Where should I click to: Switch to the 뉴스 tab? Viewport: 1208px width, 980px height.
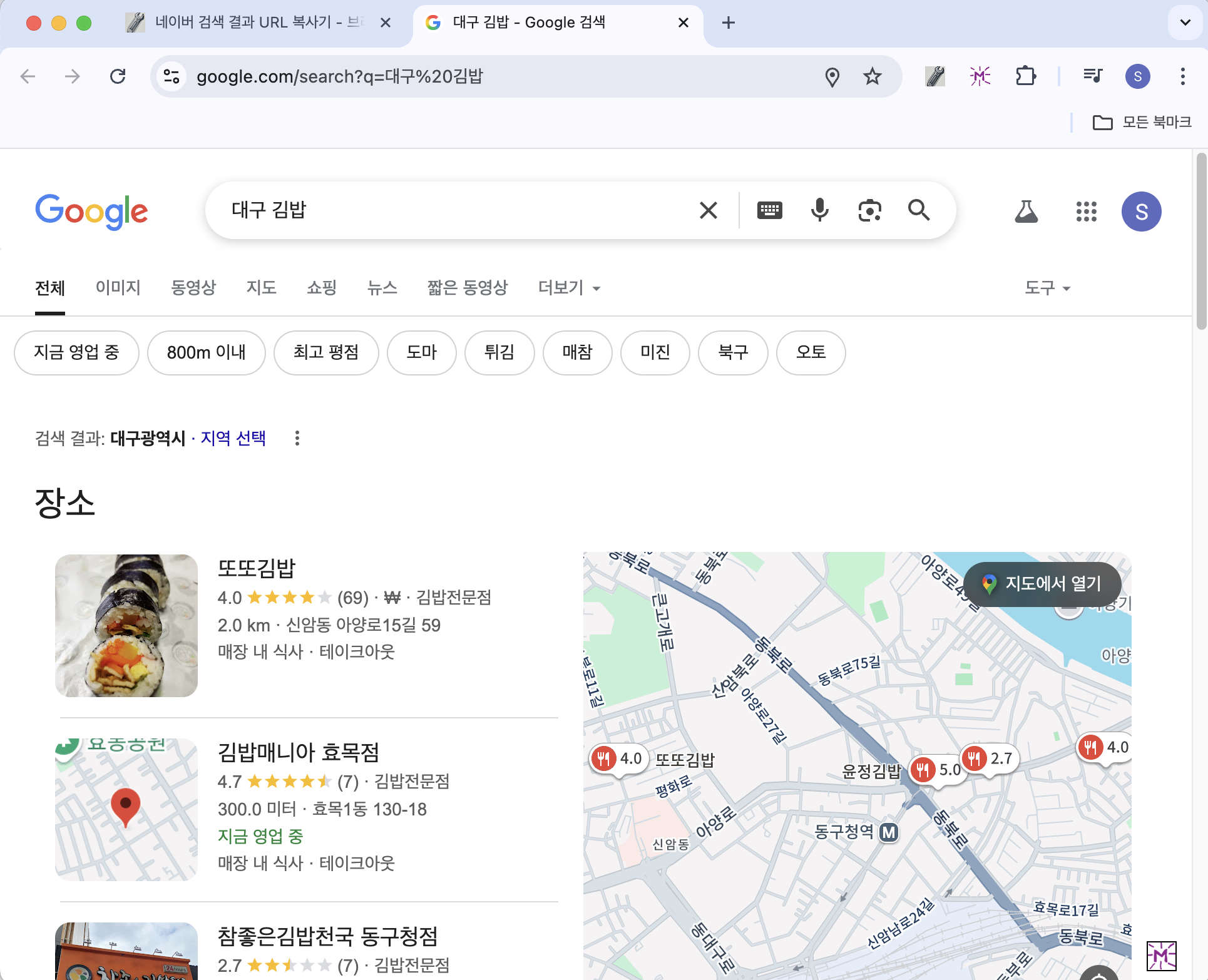pos(382,288)
